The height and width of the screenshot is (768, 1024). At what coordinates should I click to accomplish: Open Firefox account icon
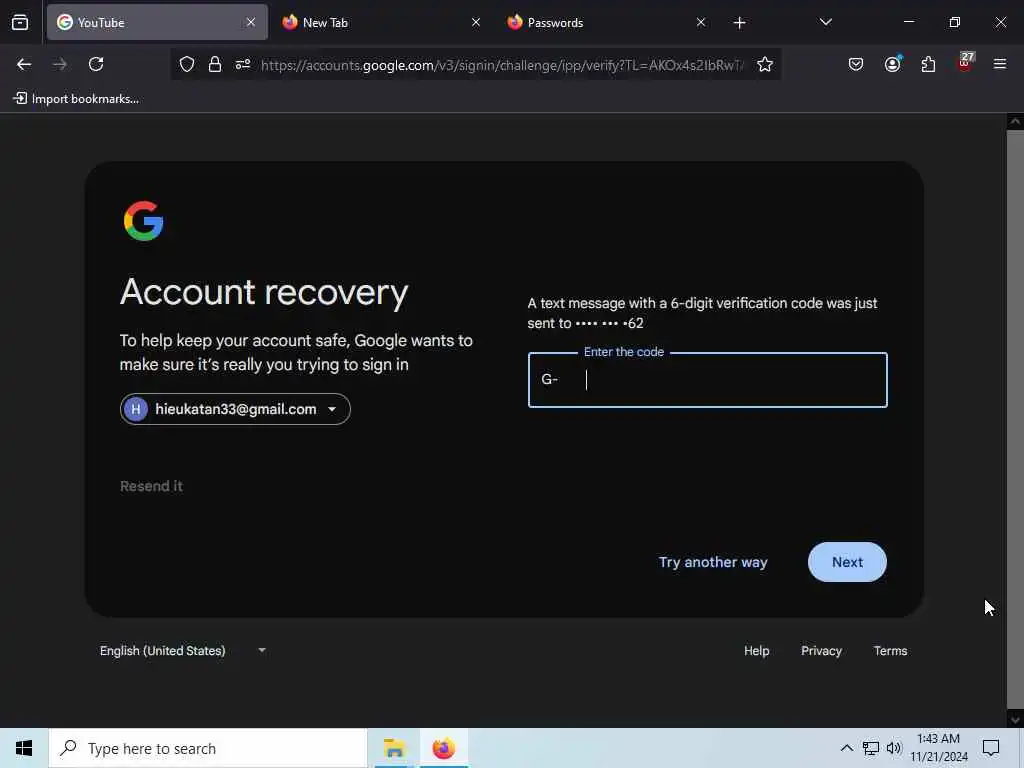(892, 64)
